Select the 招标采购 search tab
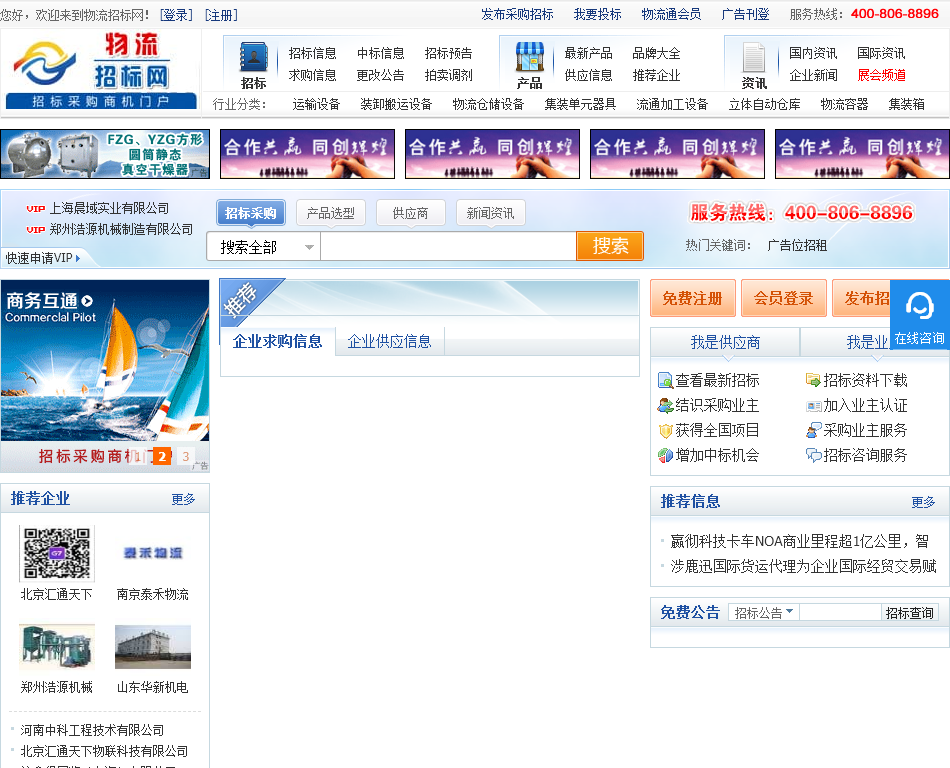This screenshot has width=950, height=768. click(x=251, y=213)
